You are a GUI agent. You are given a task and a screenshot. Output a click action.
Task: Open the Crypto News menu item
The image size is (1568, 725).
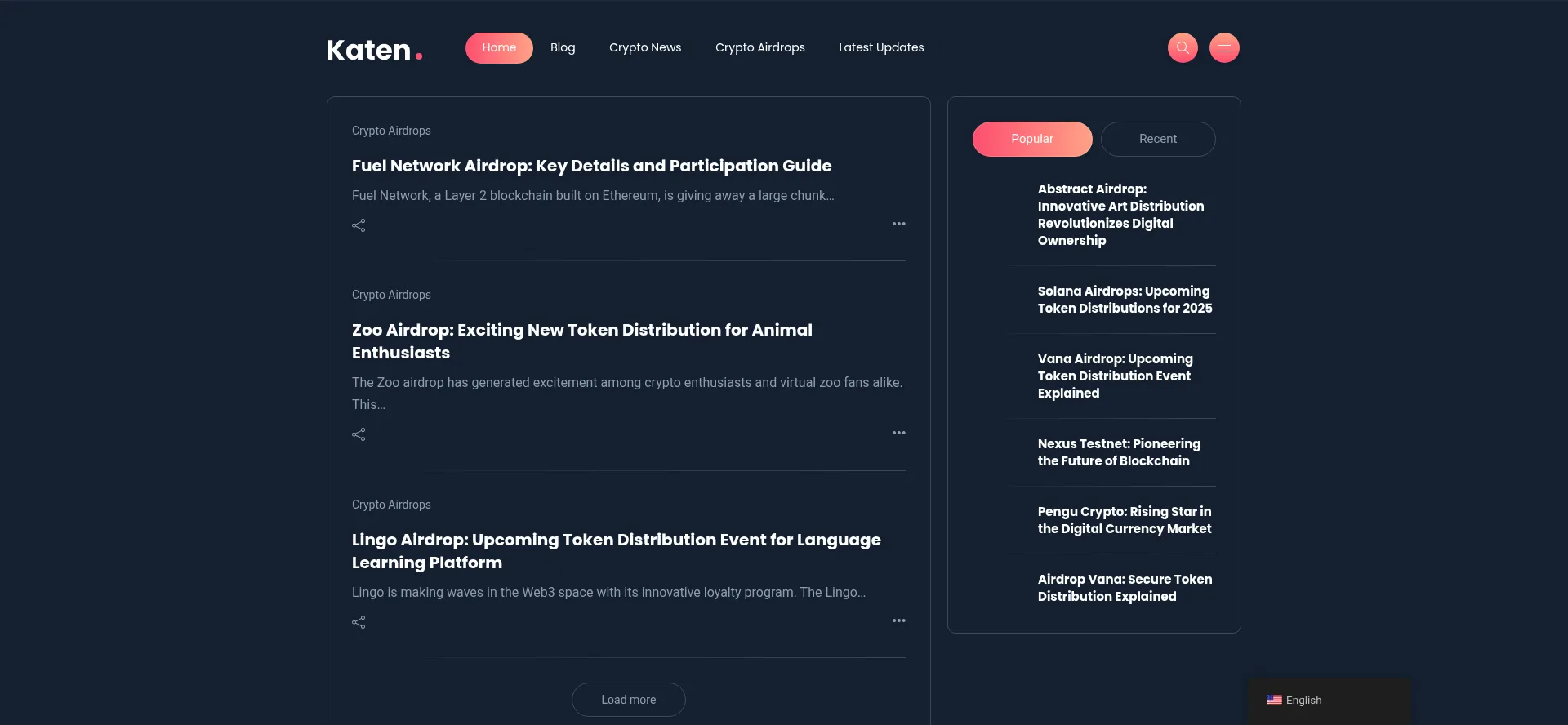click(x=644, y=47)
